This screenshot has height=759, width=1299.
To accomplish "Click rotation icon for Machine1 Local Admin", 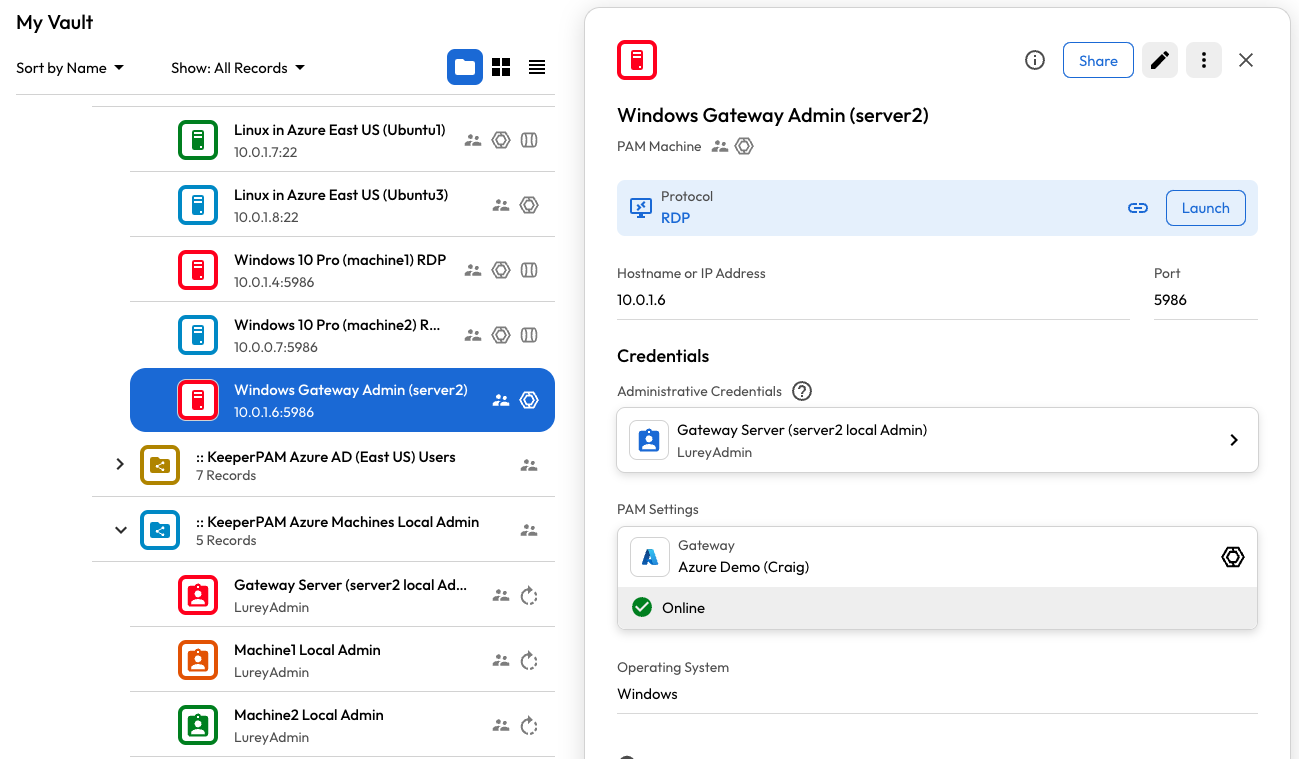I will (x=529, y=660).
